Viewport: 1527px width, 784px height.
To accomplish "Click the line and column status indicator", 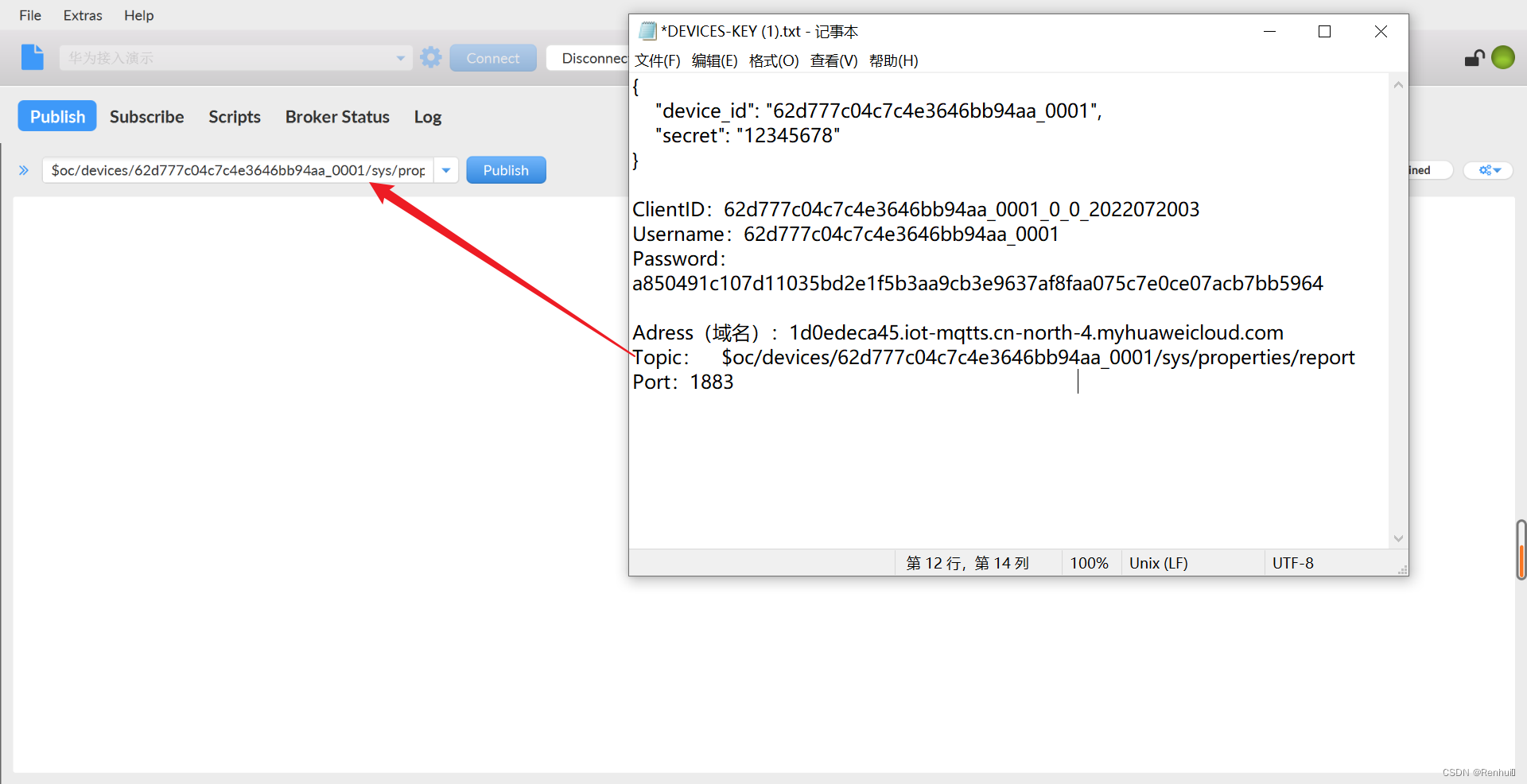I will (x=967, y=563).
